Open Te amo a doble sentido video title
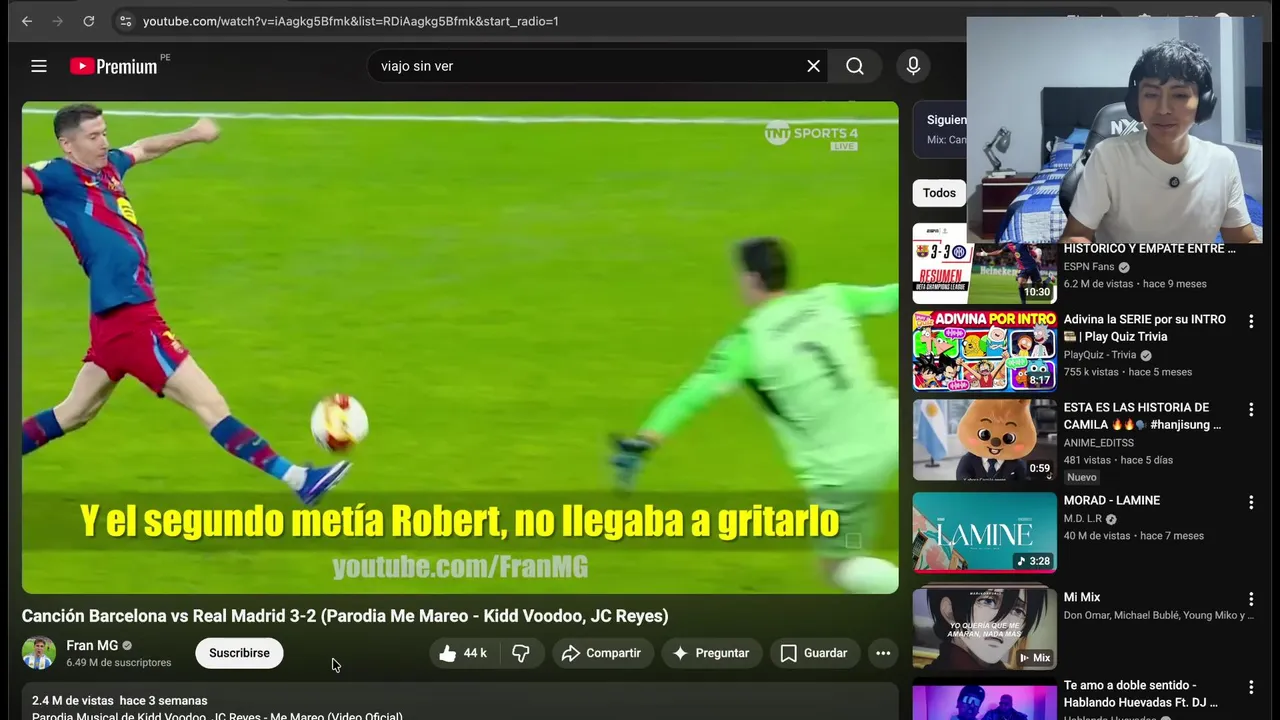Screen dimensions: 1280x720 click(1141, 694)
